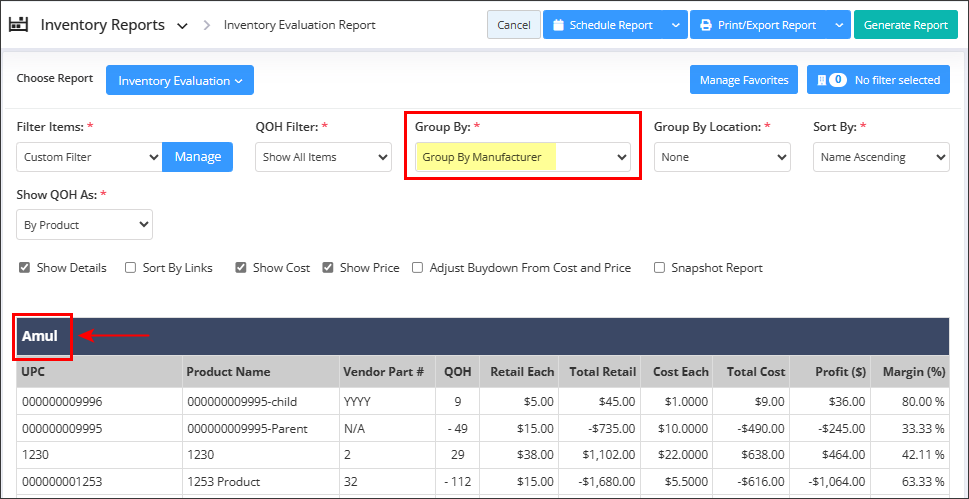Screen dimensions: 969x499
Task: Click the QOH column header
Action: [457, 372]
